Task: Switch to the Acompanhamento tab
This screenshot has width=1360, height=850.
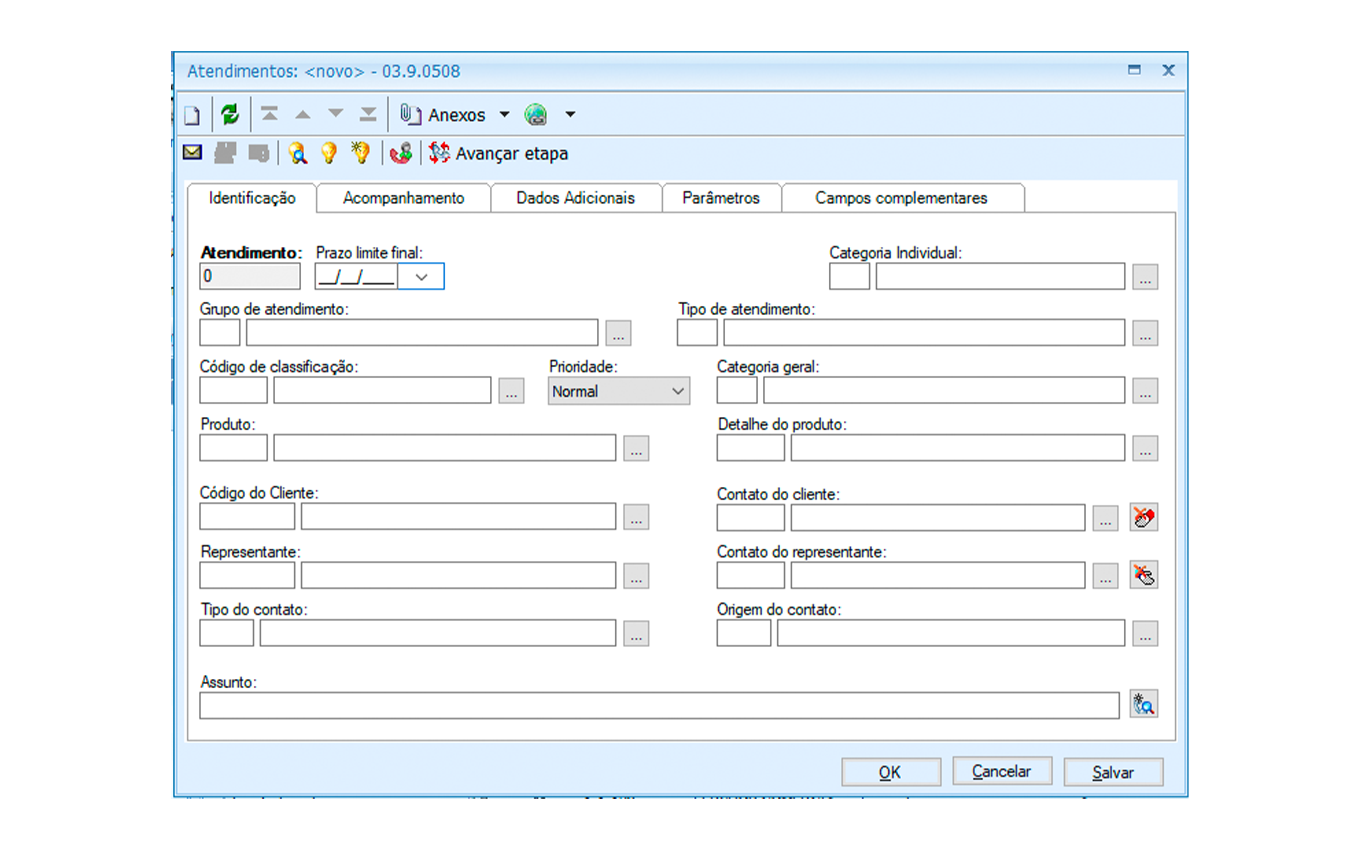Action: [403, 198]
